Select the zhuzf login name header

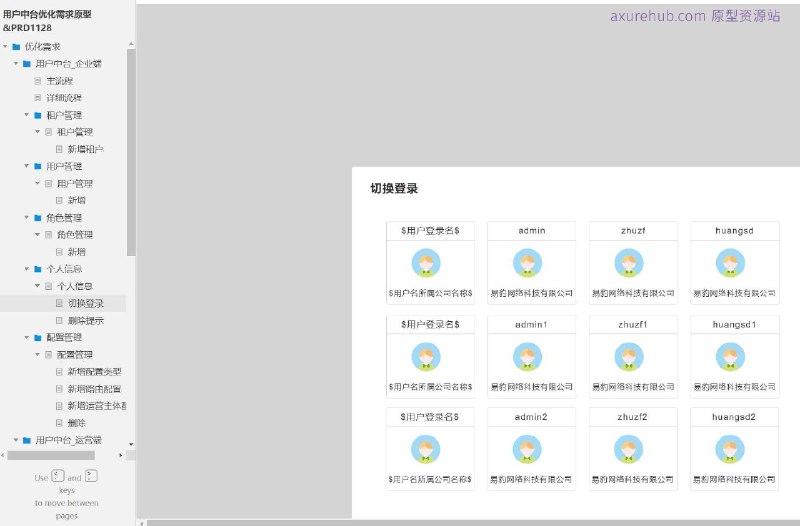pyautogui.click(x=633, y=231)
